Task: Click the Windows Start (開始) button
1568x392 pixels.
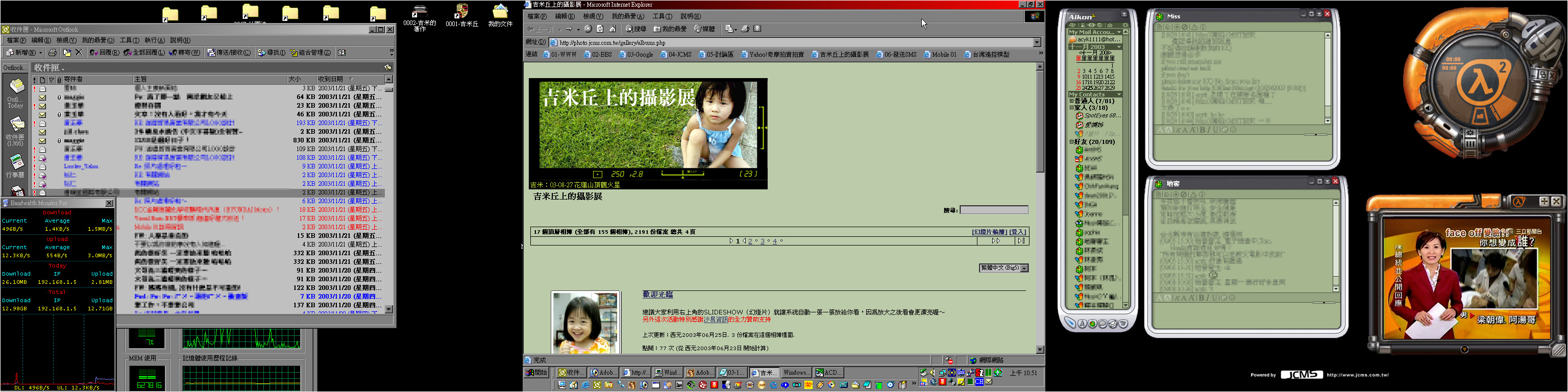Action: pyautogui.click(x=537, y=373)
